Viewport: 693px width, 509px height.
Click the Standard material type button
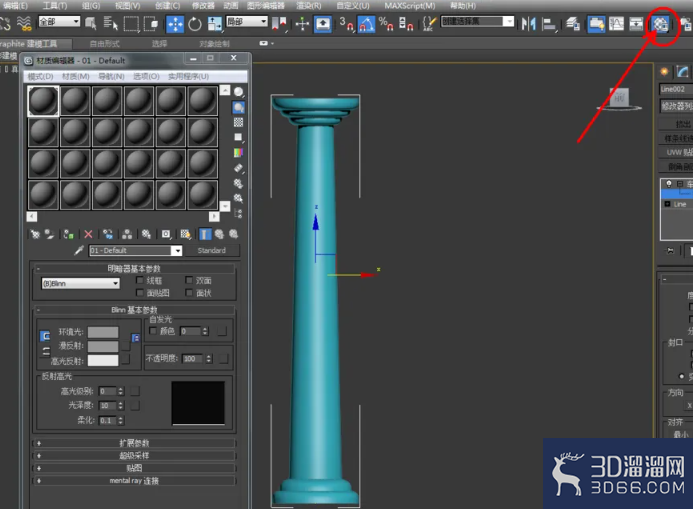(212, 251)
